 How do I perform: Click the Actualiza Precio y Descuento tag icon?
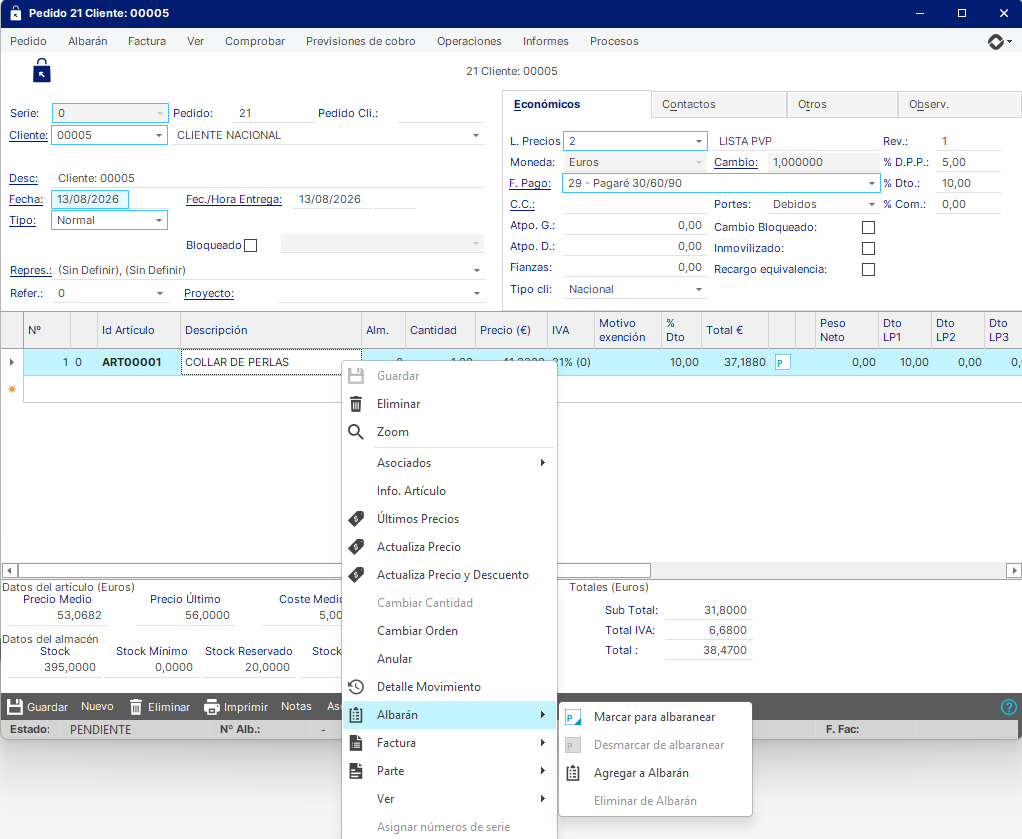(x=356, y=575)
